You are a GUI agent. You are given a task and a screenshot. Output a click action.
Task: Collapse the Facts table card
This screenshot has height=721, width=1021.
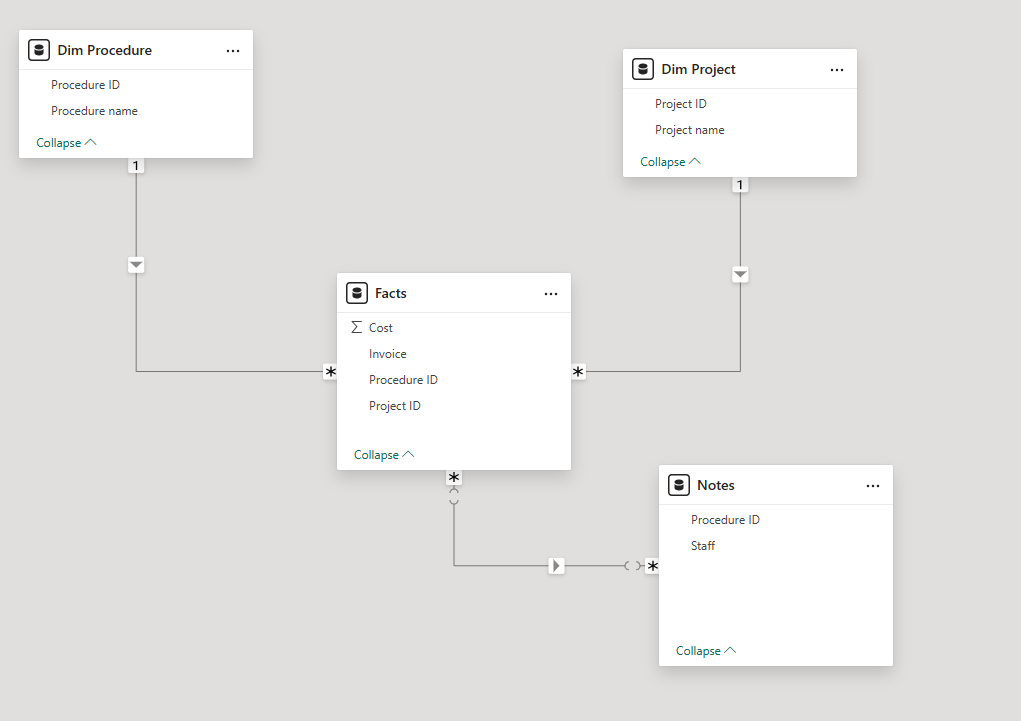[x=384, y=455]
